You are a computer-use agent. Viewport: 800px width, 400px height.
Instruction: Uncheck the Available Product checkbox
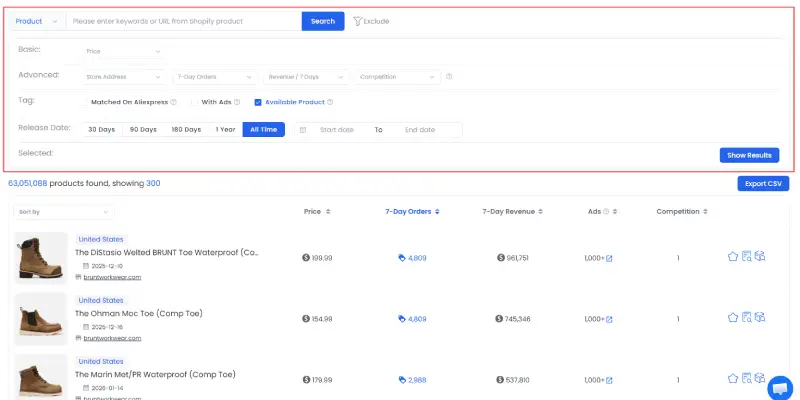tap(258, 102)
